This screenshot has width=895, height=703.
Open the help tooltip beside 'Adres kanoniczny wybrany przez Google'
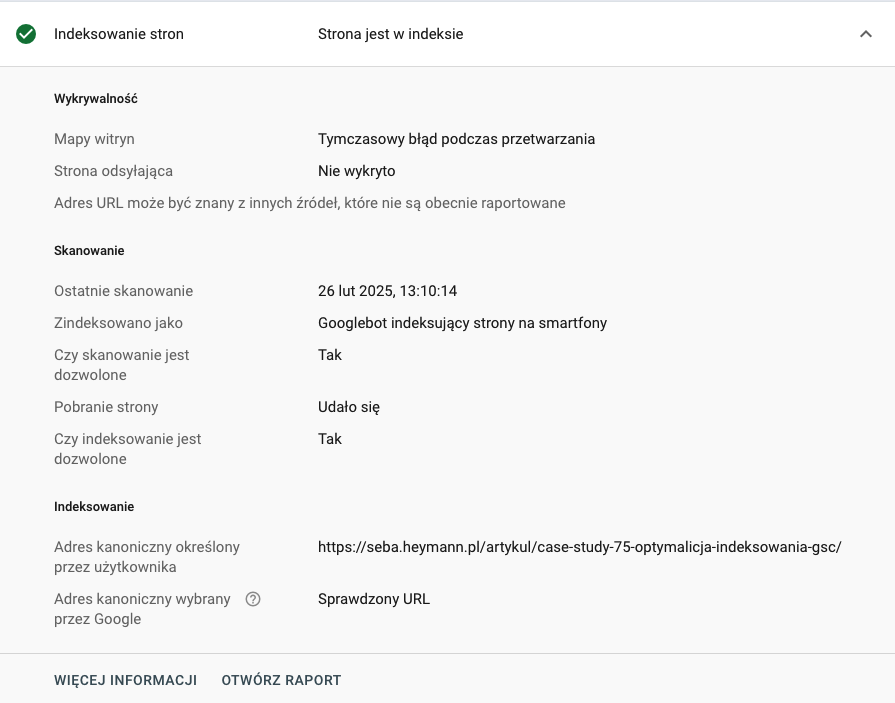coord(253,598)
